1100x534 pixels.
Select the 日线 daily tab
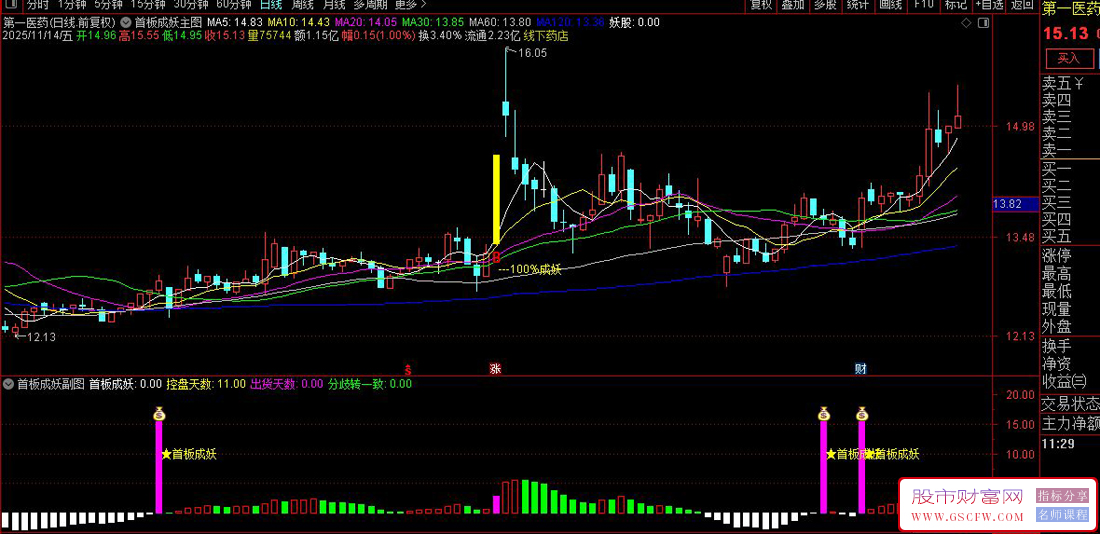click(x=271, y=5)
